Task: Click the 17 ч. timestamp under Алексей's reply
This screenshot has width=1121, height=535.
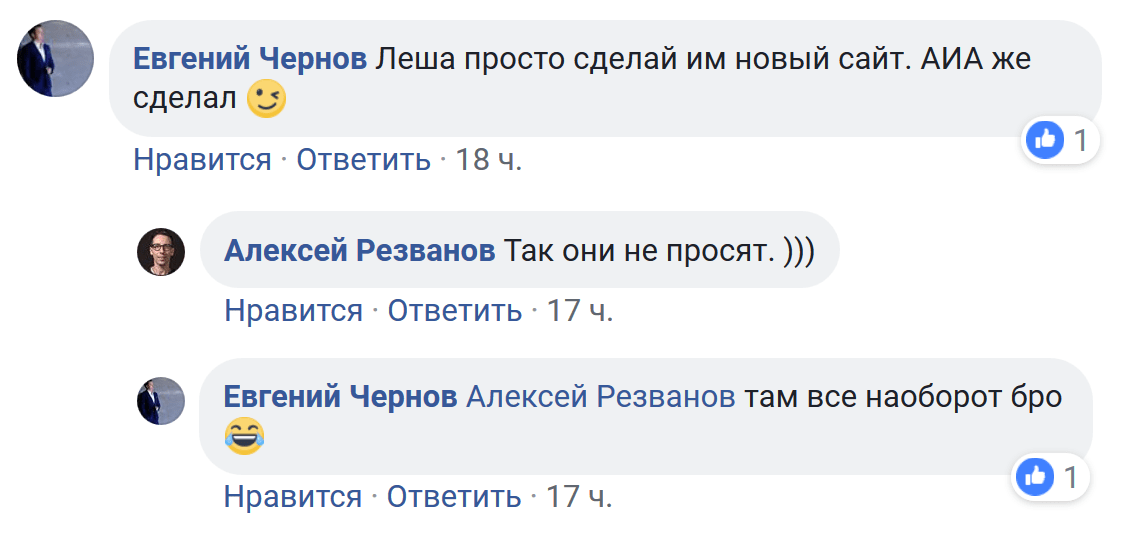Action: pos(580,310)
